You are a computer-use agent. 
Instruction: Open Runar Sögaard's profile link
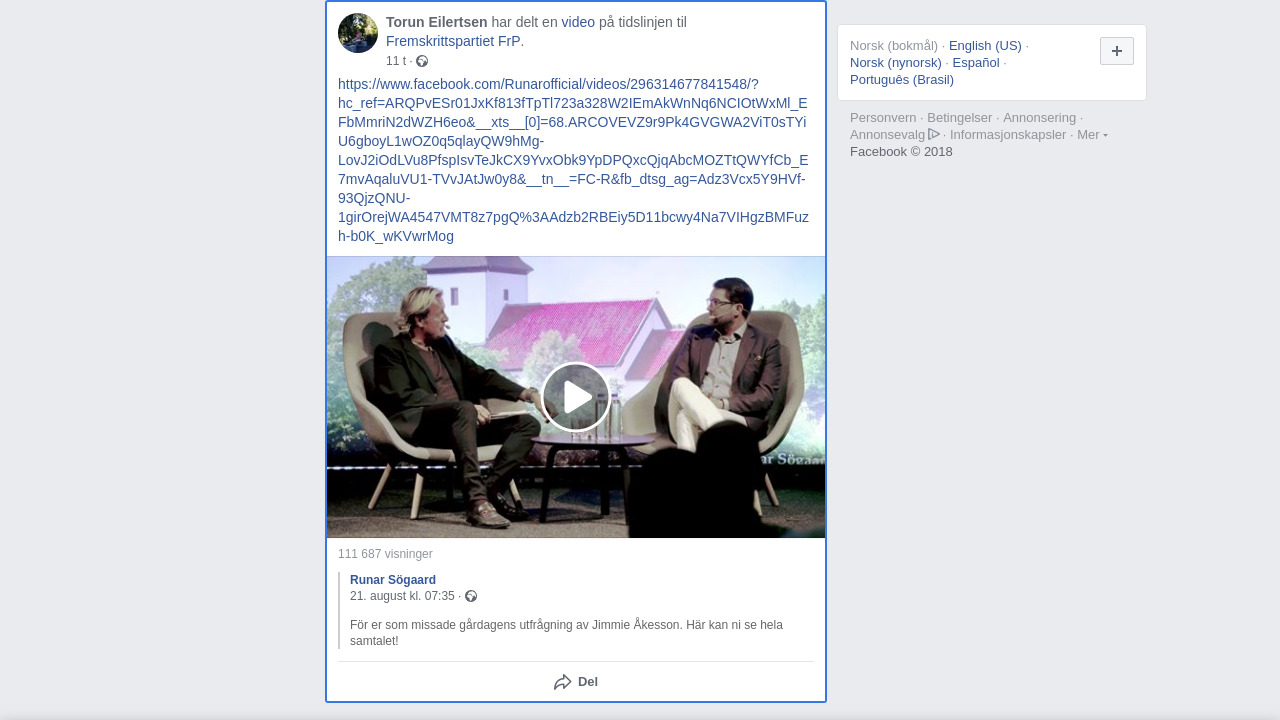[x=393, y=580]
